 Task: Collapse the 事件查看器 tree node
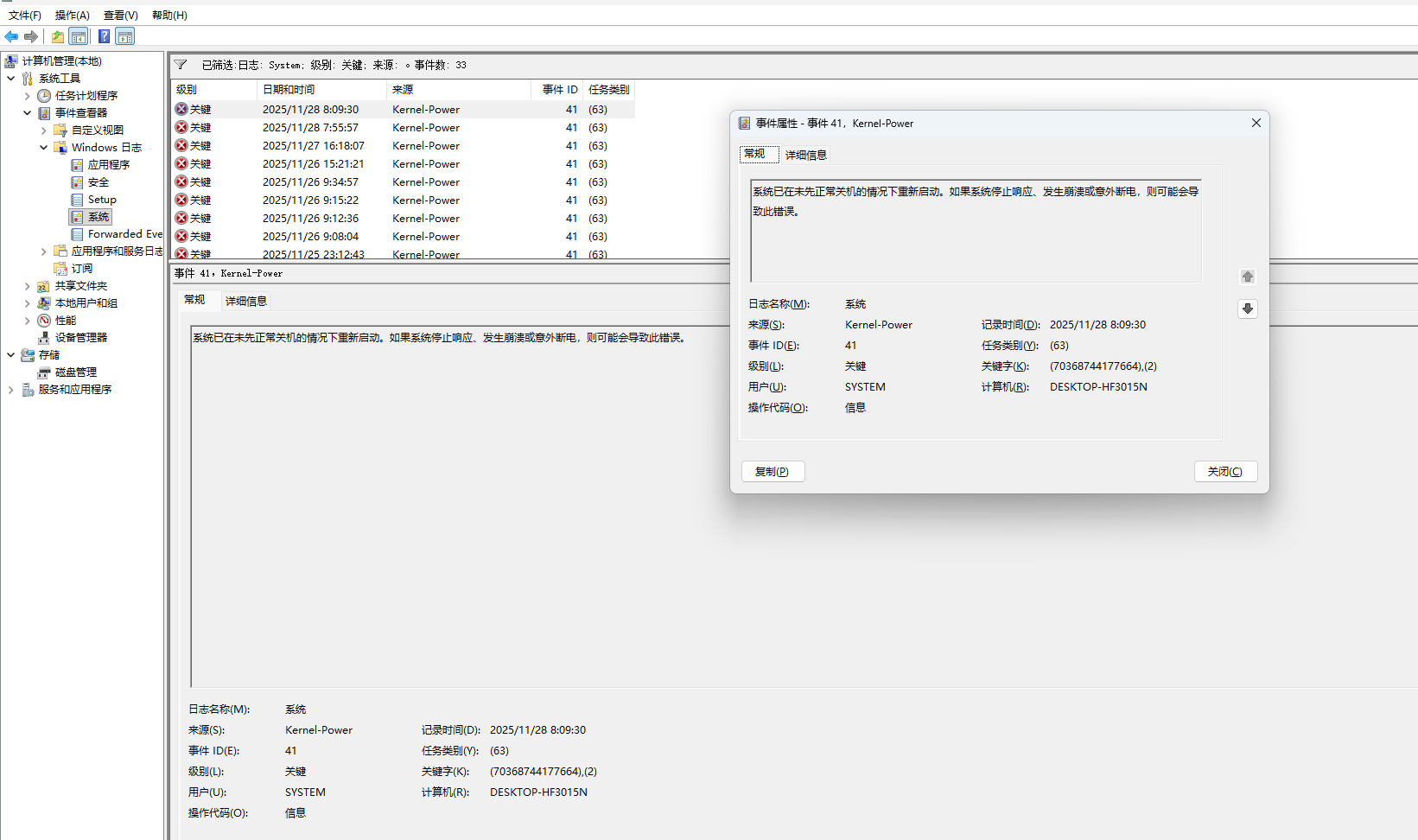tap(27, 113)
